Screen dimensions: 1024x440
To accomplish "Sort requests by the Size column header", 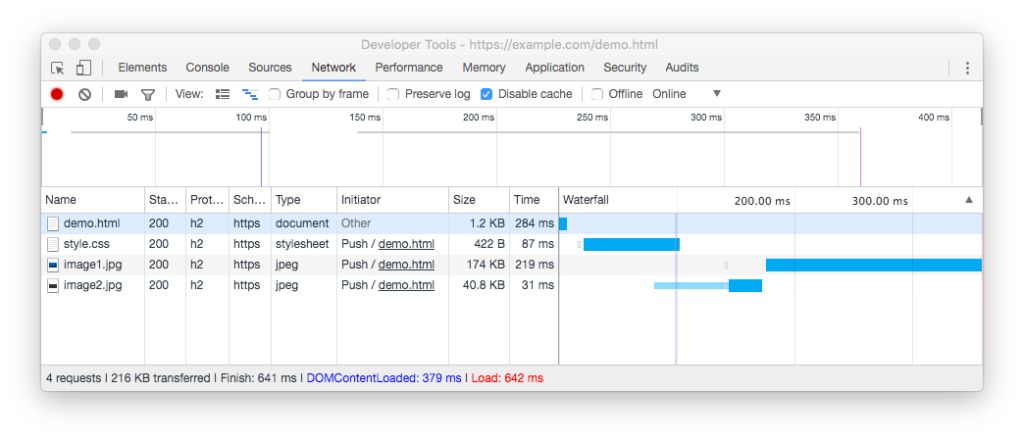I will pos(465,200).
